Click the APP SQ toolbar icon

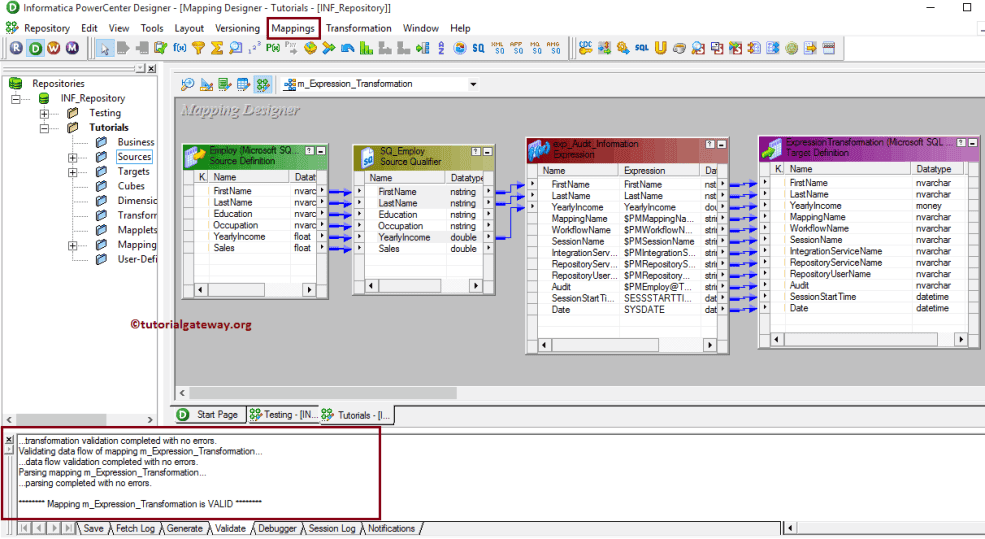516,48
